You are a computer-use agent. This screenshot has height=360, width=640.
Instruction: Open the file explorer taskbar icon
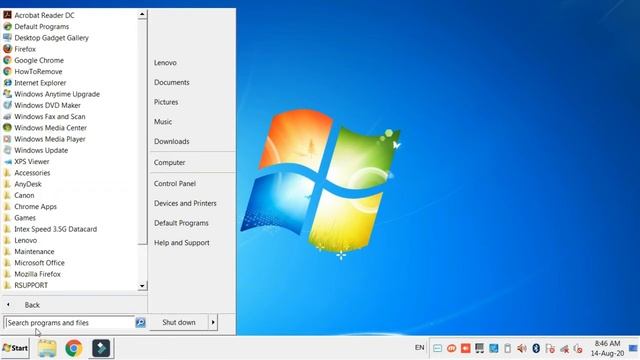[47, 348]
